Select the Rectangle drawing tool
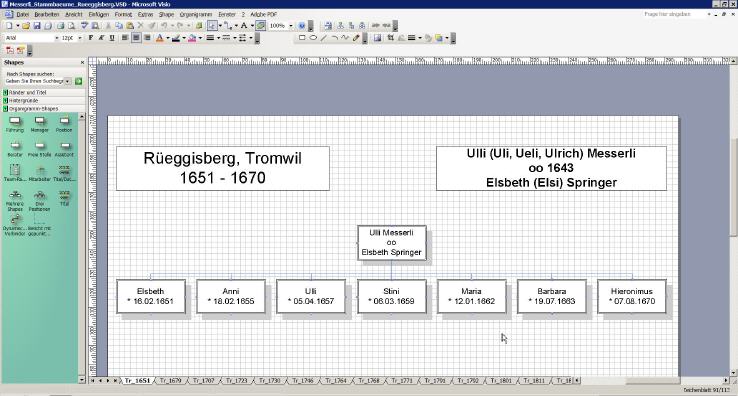This screenshot has height=396, width=738. pos(302,38)
